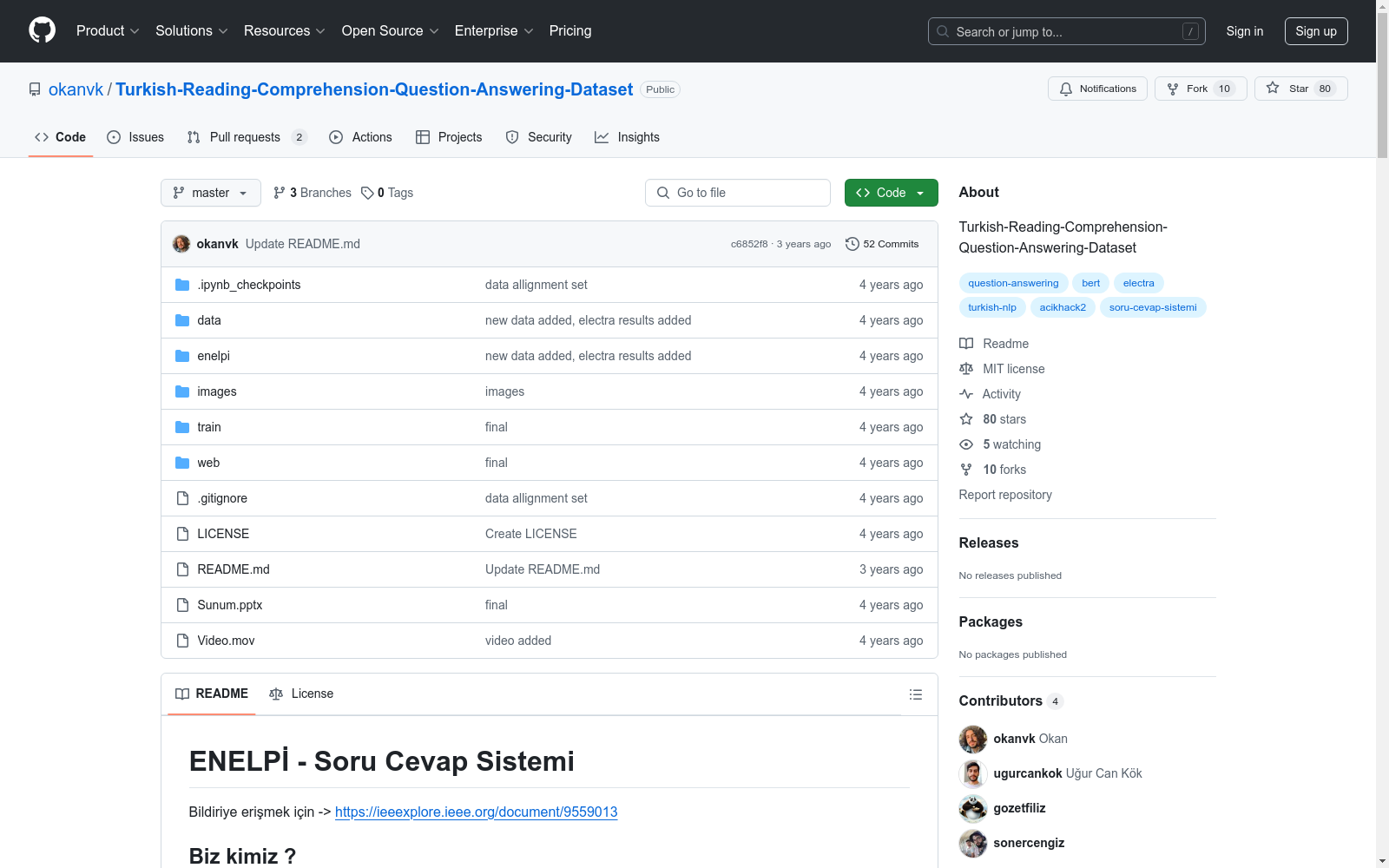Viewport: 1389px width, 868px height.
Task: Click the Go to file search field
Action: [738, 193]
